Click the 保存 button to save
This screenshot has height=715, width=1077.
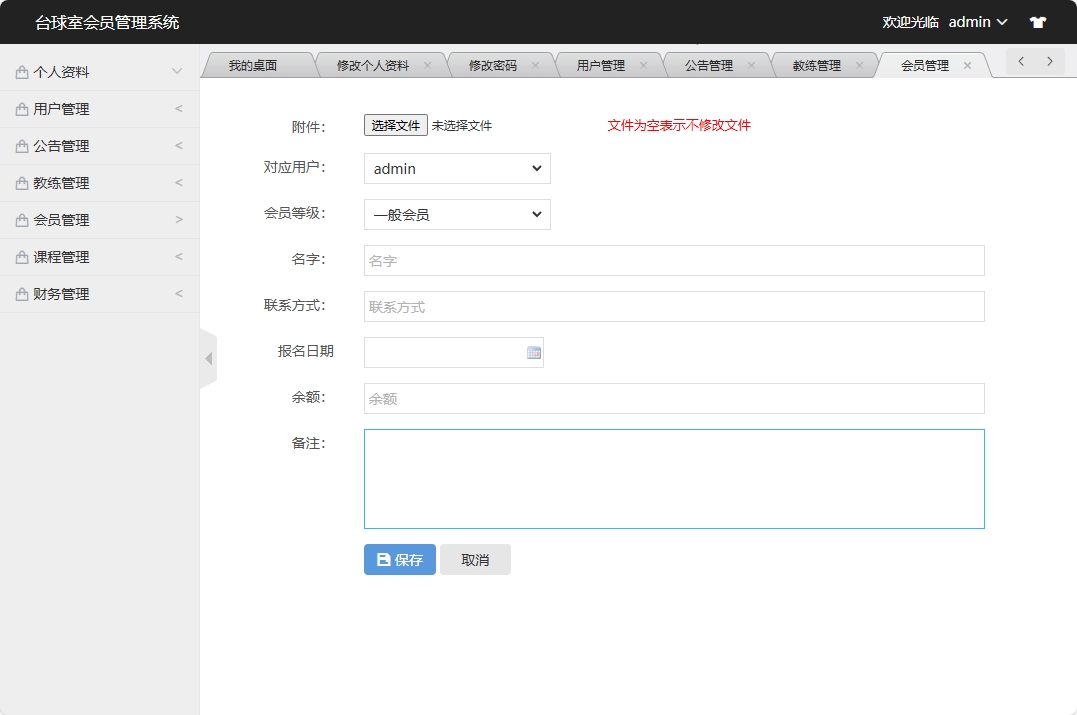pyautogui.click(x=399, y=559)
